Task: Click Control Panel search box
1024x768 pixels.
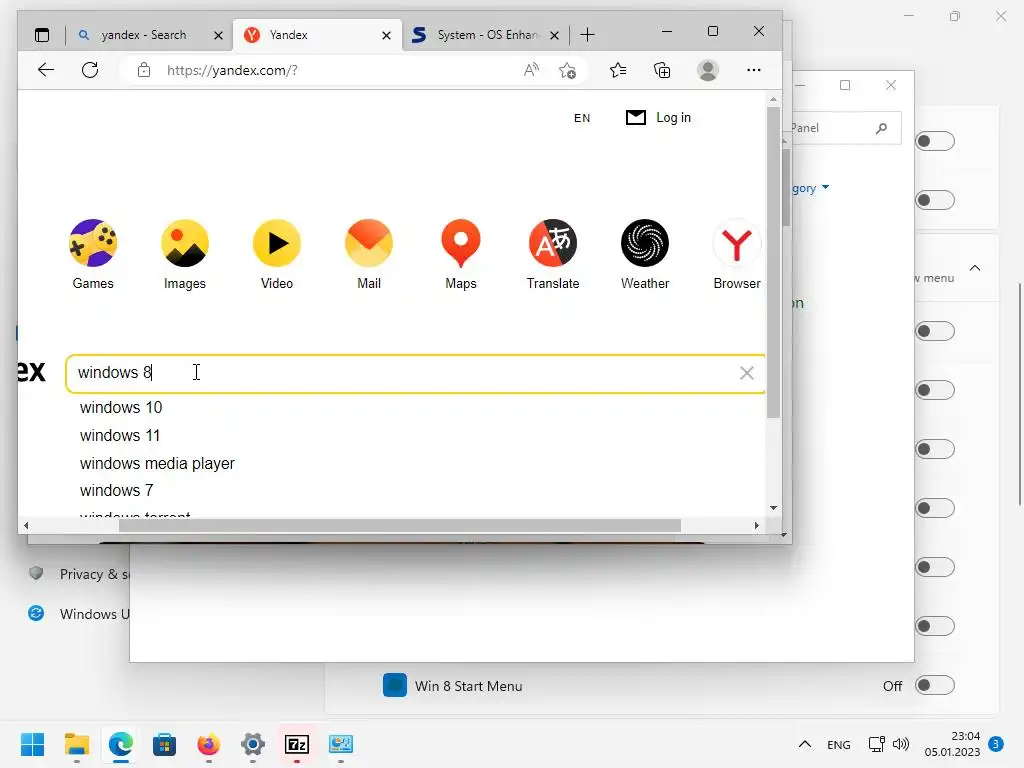Action: coord(846,128)
